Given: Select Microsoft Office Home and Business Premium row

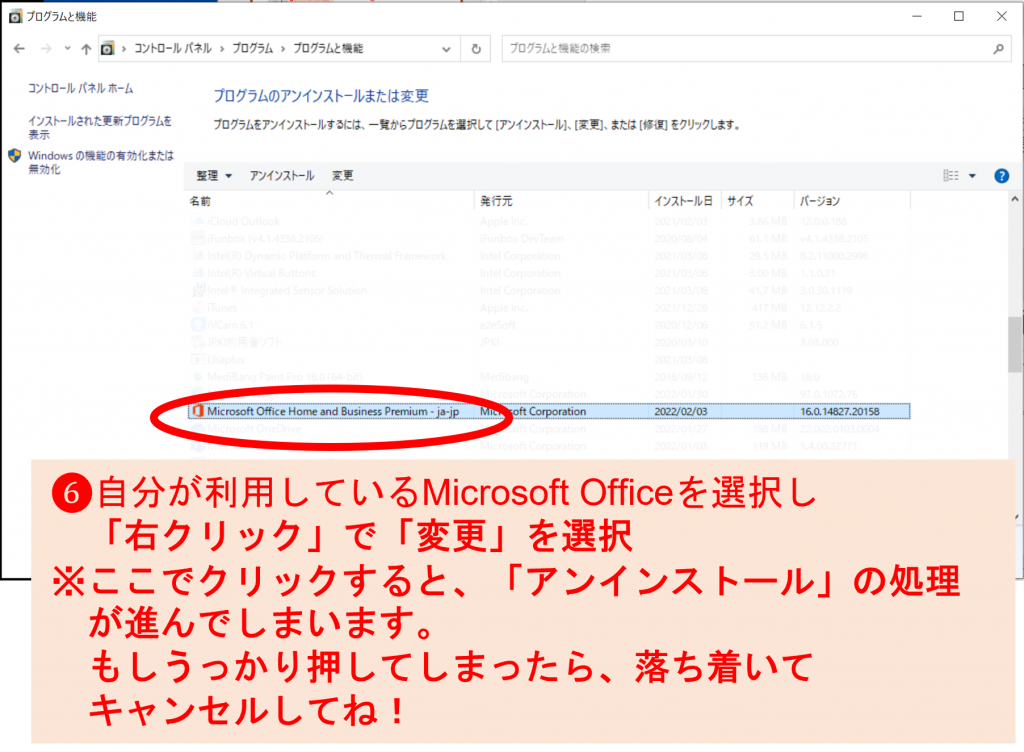Looking at the screenshot, I should pos(549,411).
